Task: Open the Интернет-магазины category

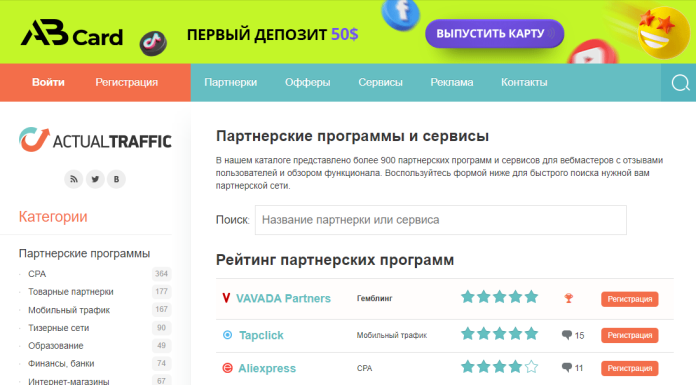Action: coord(68,381)
